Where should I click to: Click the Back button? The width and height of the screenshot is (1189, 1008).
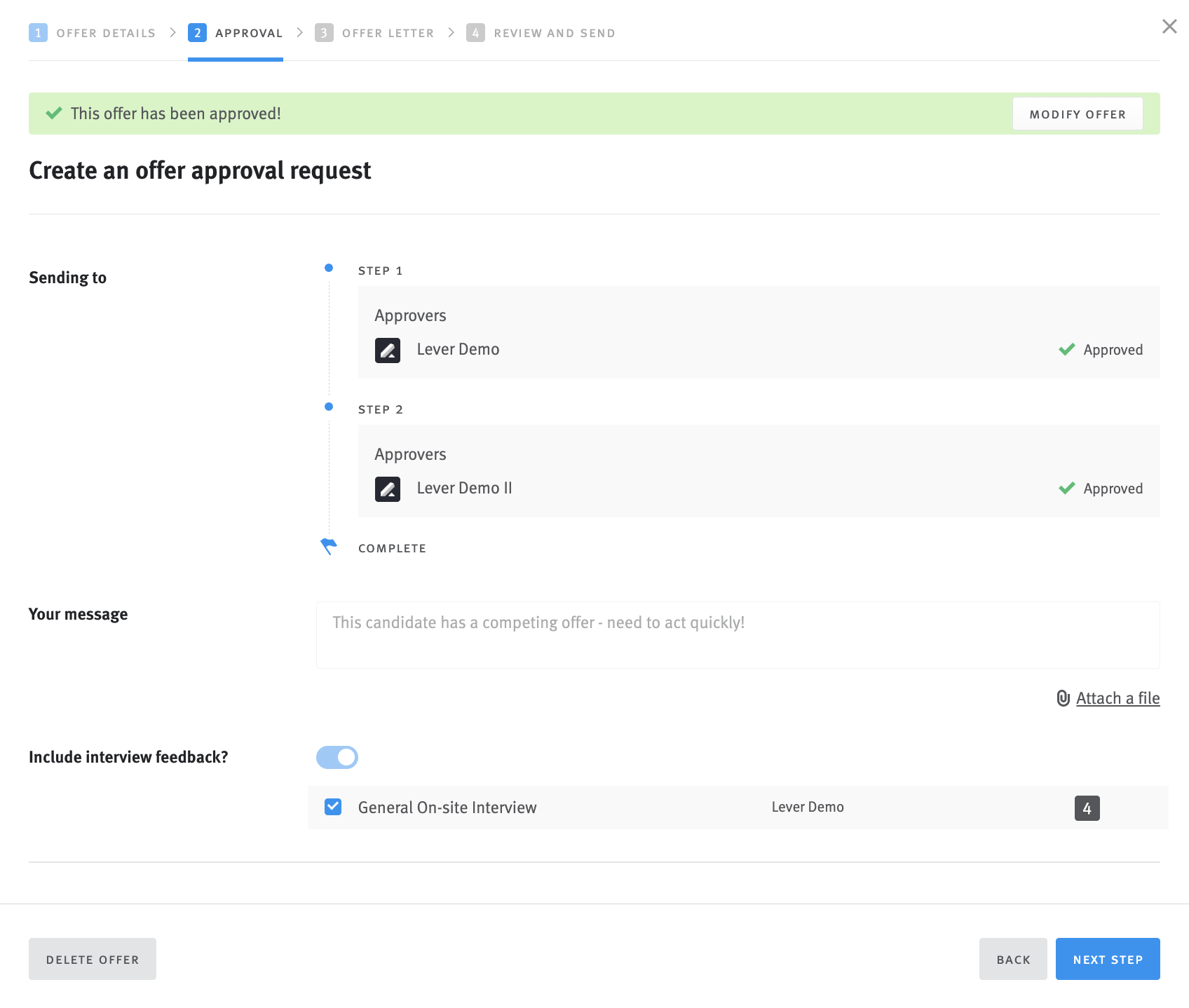click(x=1013, y=958)
